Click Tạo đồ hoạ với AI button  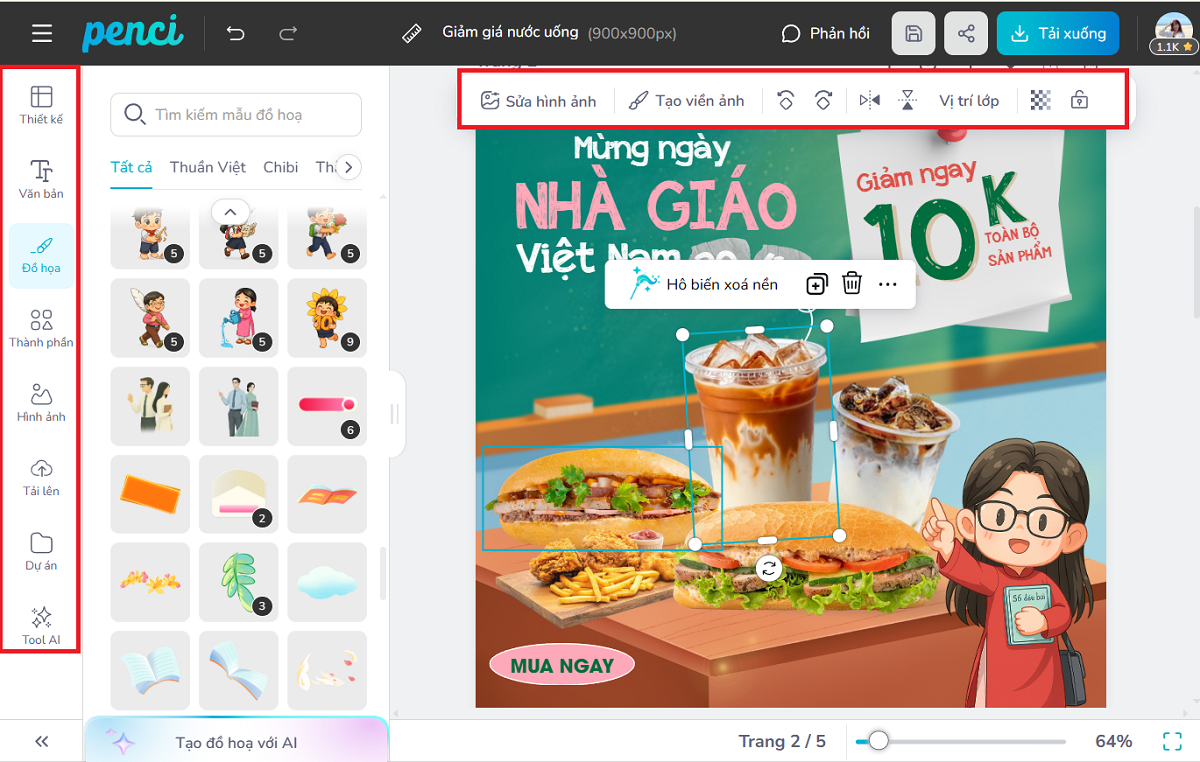click(236, 743)
